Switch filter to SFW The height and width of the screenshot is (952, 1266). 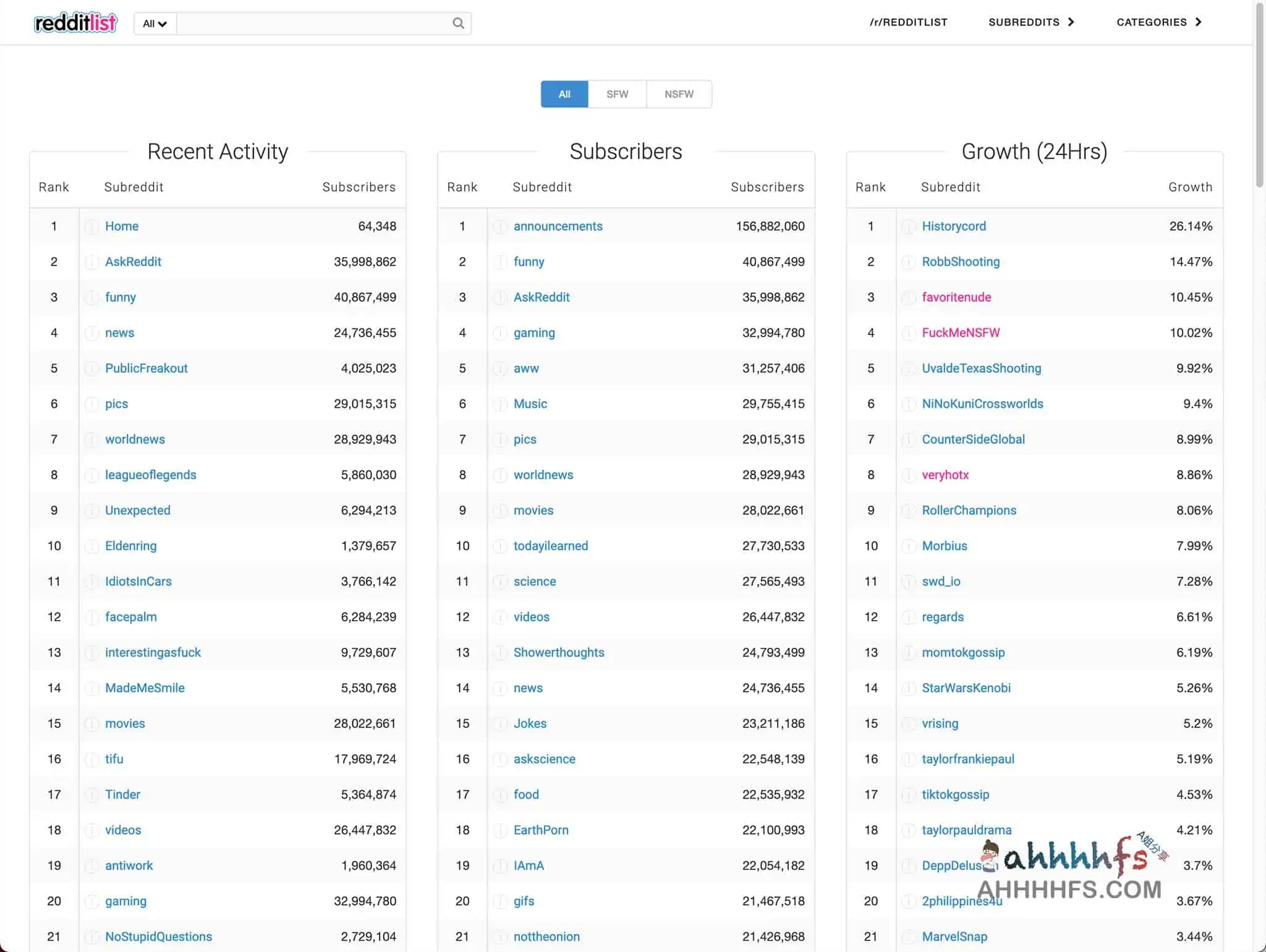coord(617,94)
